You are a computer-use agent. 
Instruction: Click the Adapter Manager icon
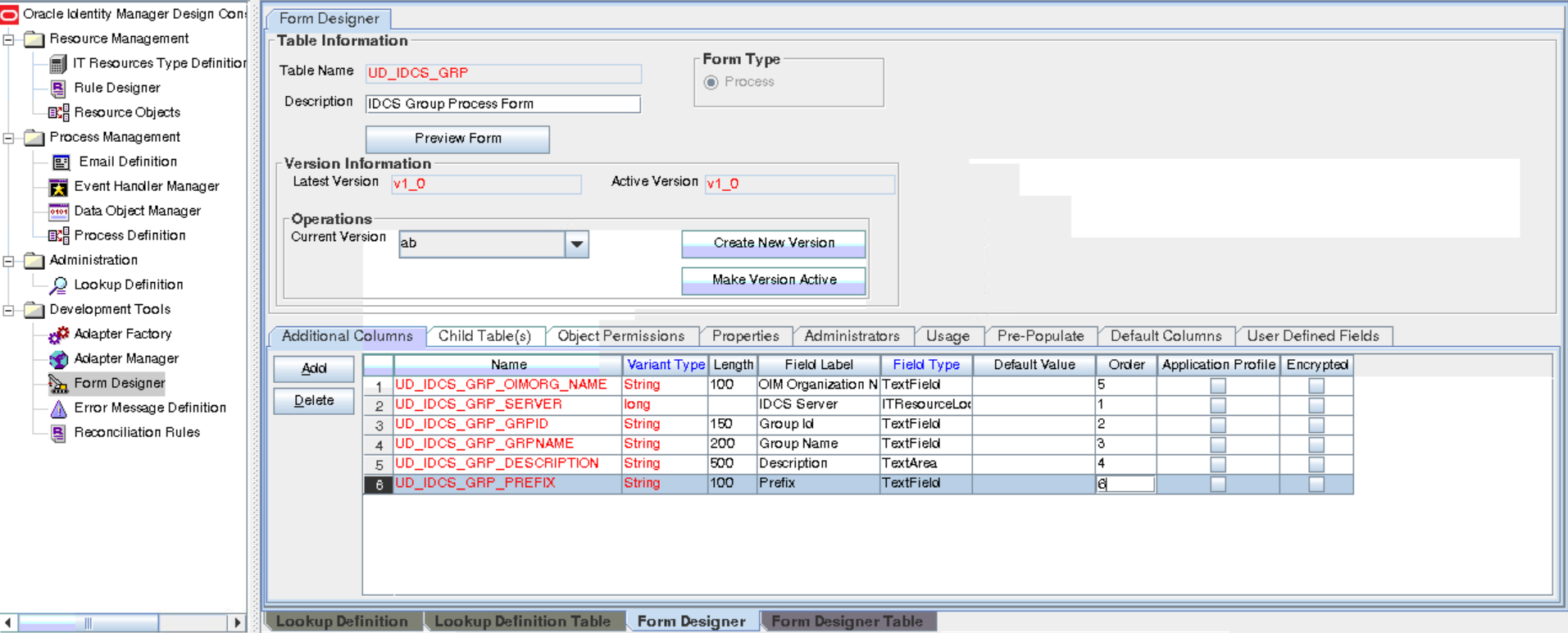coord(58,359)
